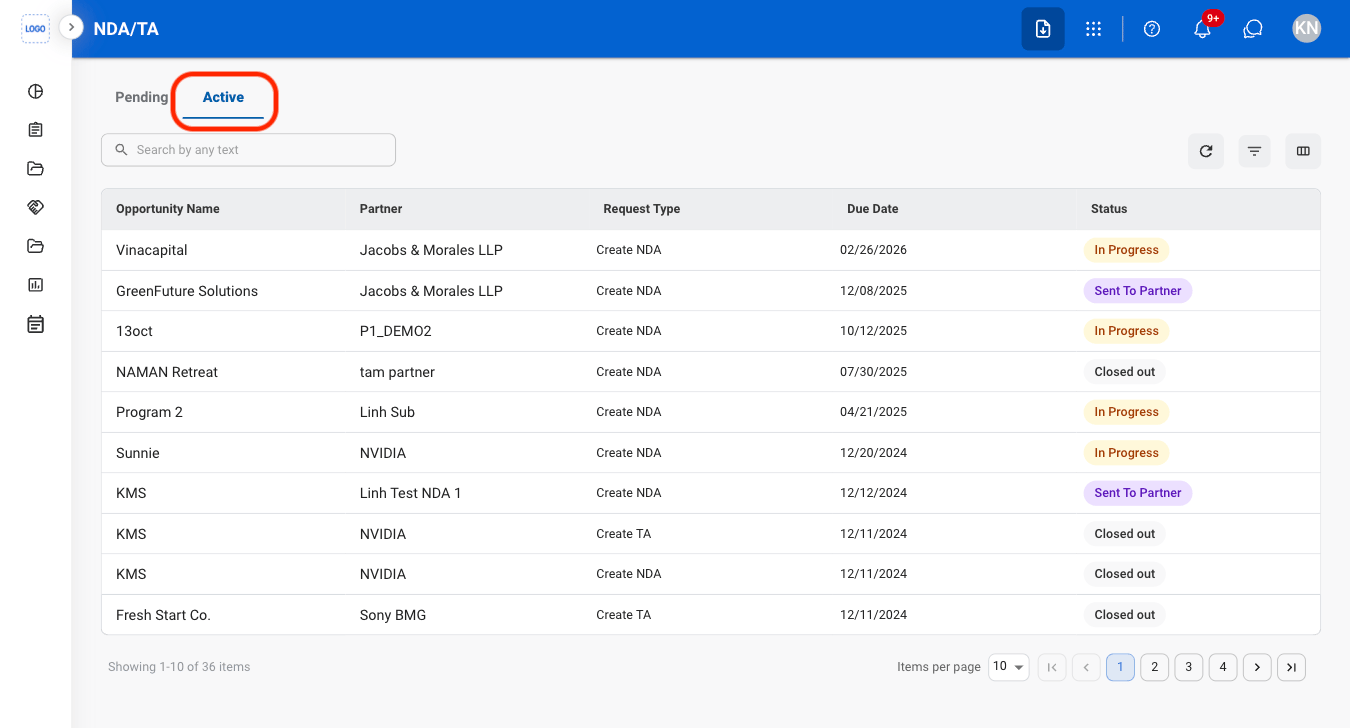Screen dimensions: 1350x728
Task: Go to page 2
Action: (x=1155, y=667)
